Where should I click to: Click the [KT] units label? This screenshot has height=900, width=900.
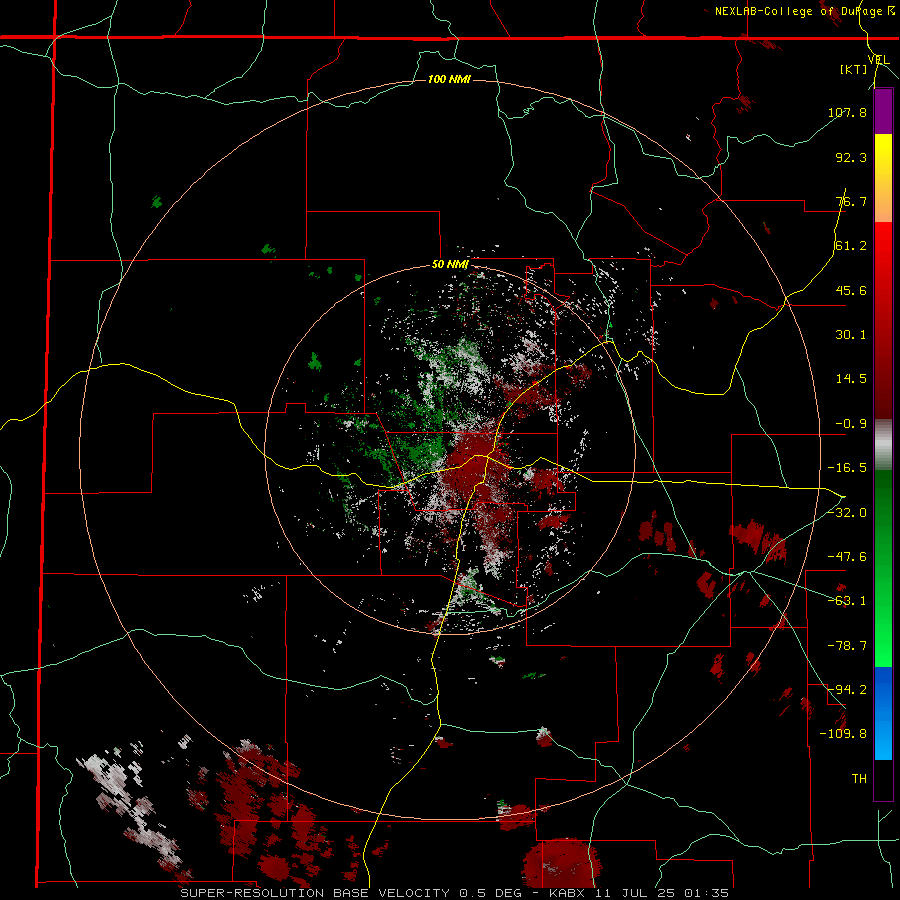[x=854, y=69]
